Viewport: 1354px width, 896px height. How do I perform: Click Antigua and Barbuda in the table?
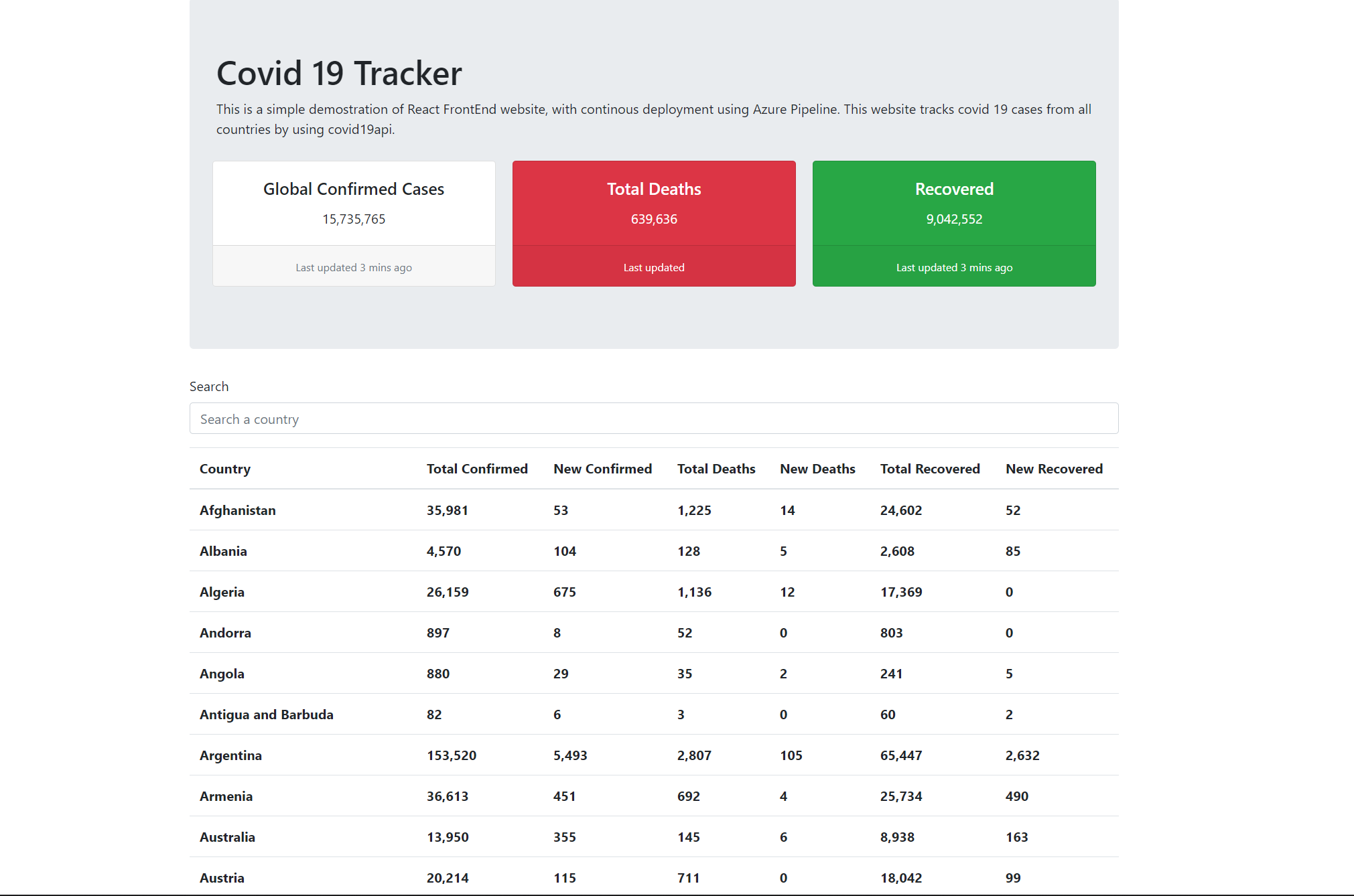point(266,715)
